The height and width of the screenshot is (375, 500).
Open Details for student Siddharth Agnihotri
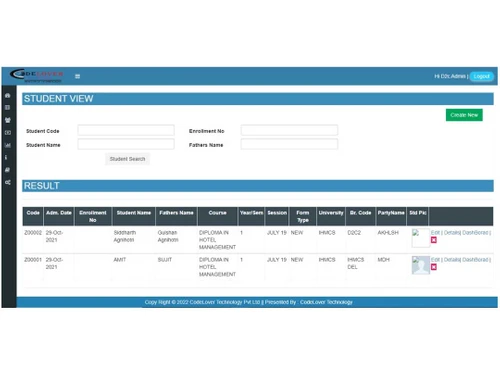[452, 232]
